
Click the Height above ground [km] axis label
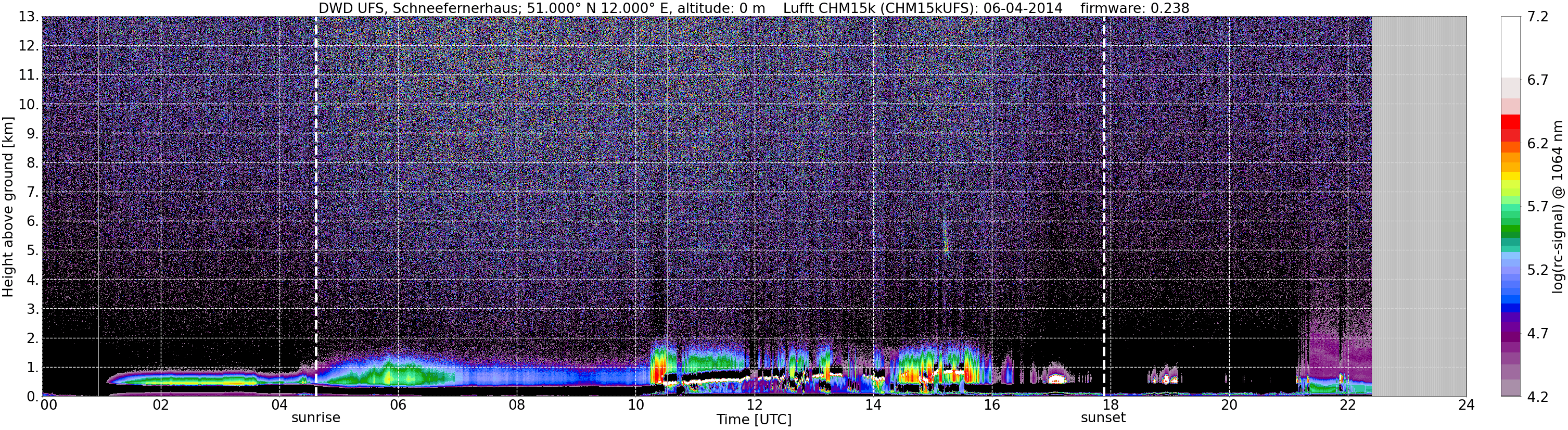point(7,207)
